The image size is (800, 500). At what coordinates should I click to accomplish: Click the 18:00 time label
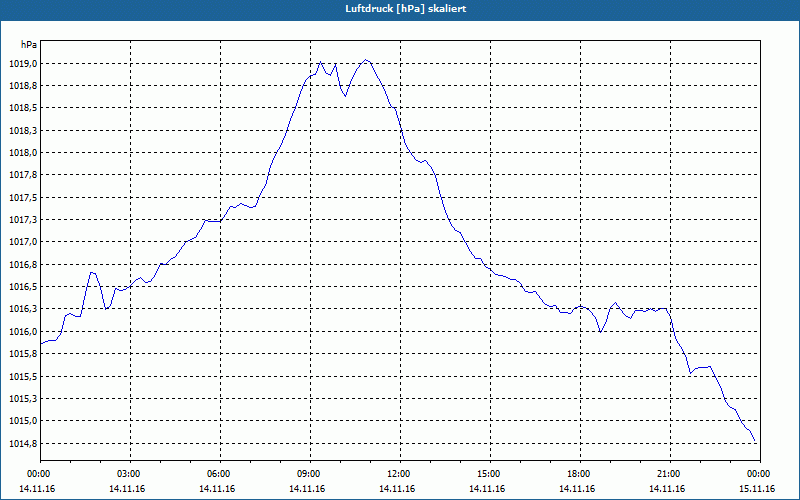(580, 474)
